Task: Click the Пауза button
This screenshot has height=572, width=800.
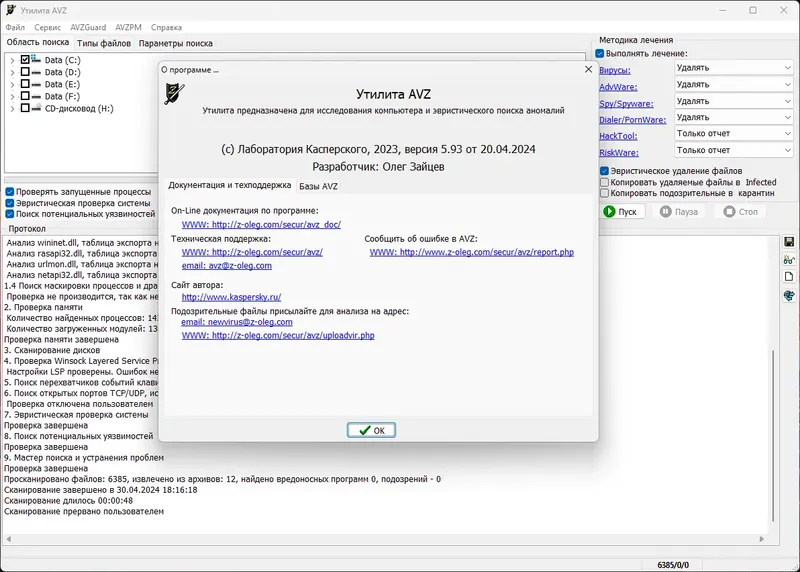Action: coord(679,212)
